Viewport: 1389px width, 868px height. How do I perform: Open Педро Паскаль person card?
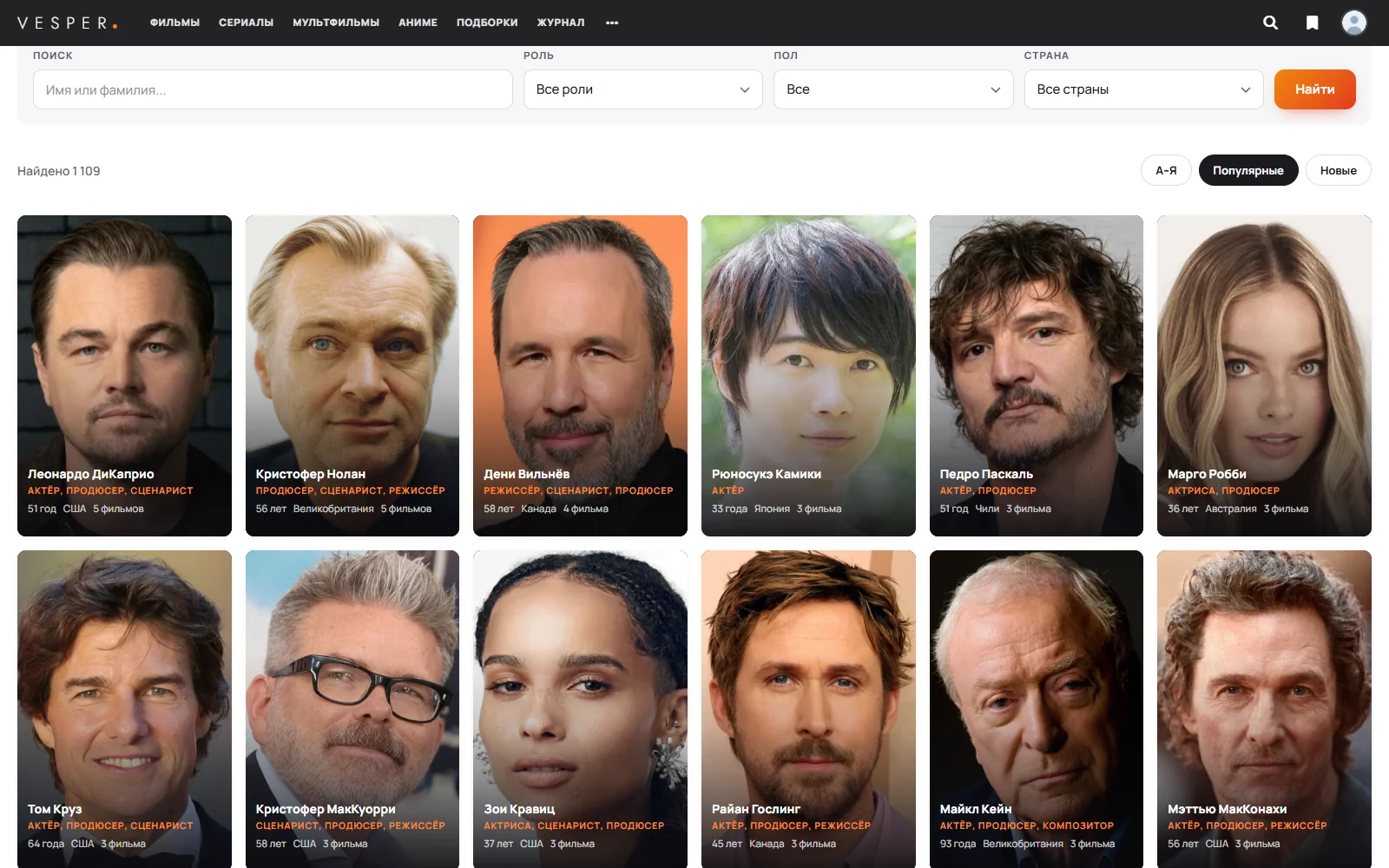(1037, 376)
